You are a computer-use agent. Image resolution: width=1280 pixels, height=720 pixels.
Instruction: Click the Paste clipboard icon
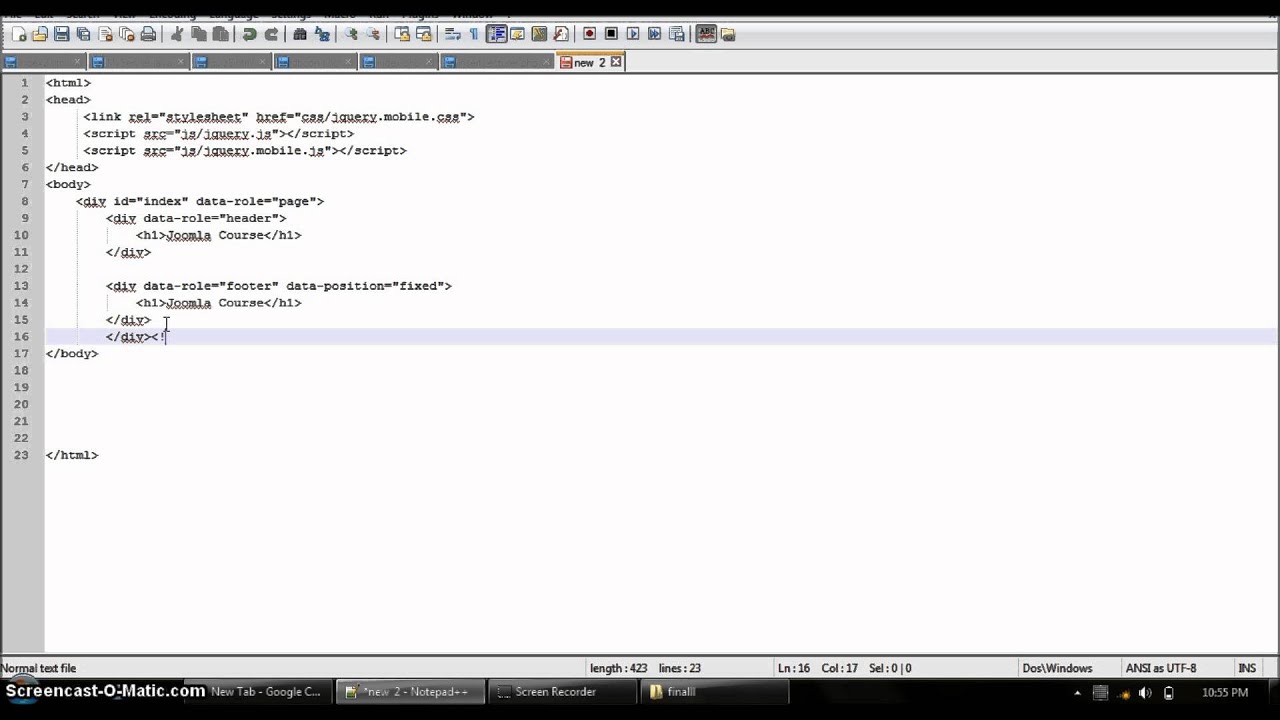[x=220, y=34]
